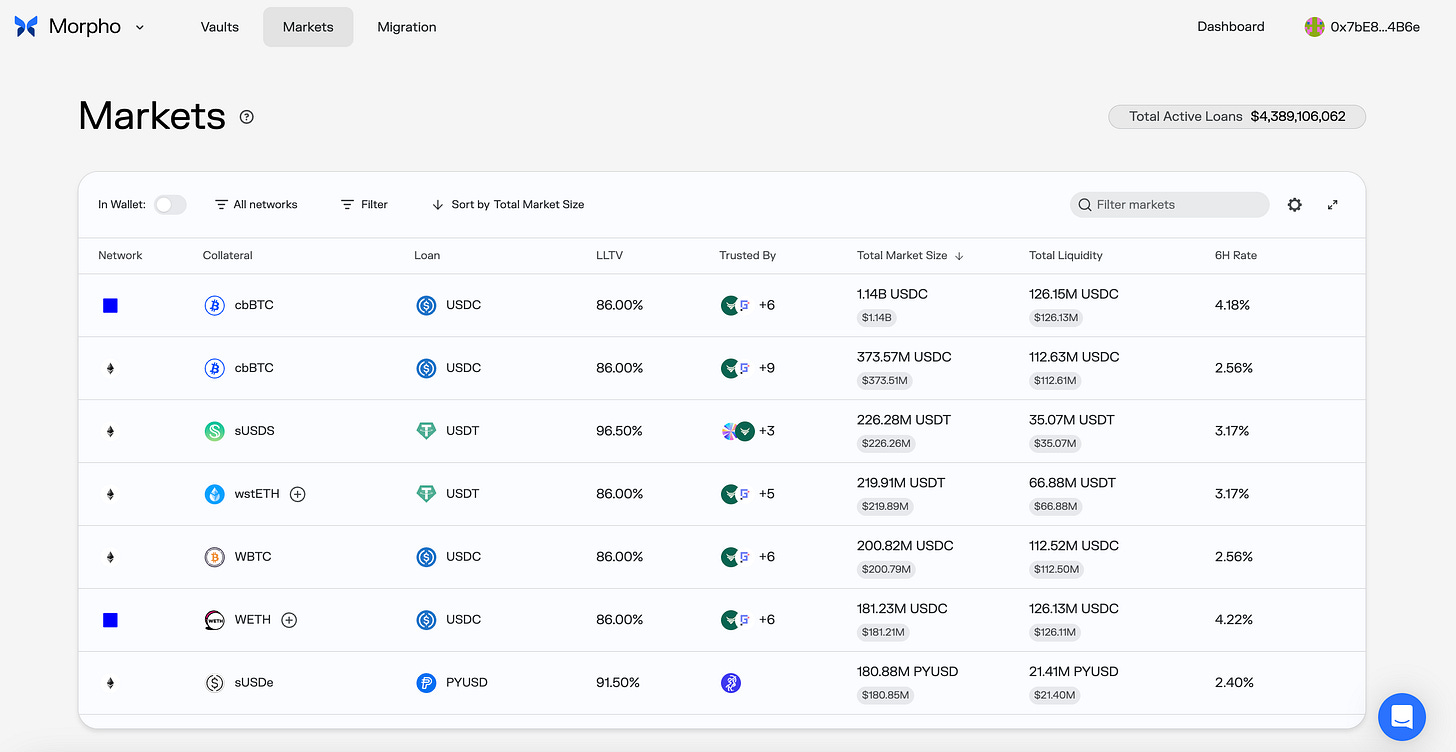
Task: Open table settings gear icon
Action: click(x=1295, y=204)
